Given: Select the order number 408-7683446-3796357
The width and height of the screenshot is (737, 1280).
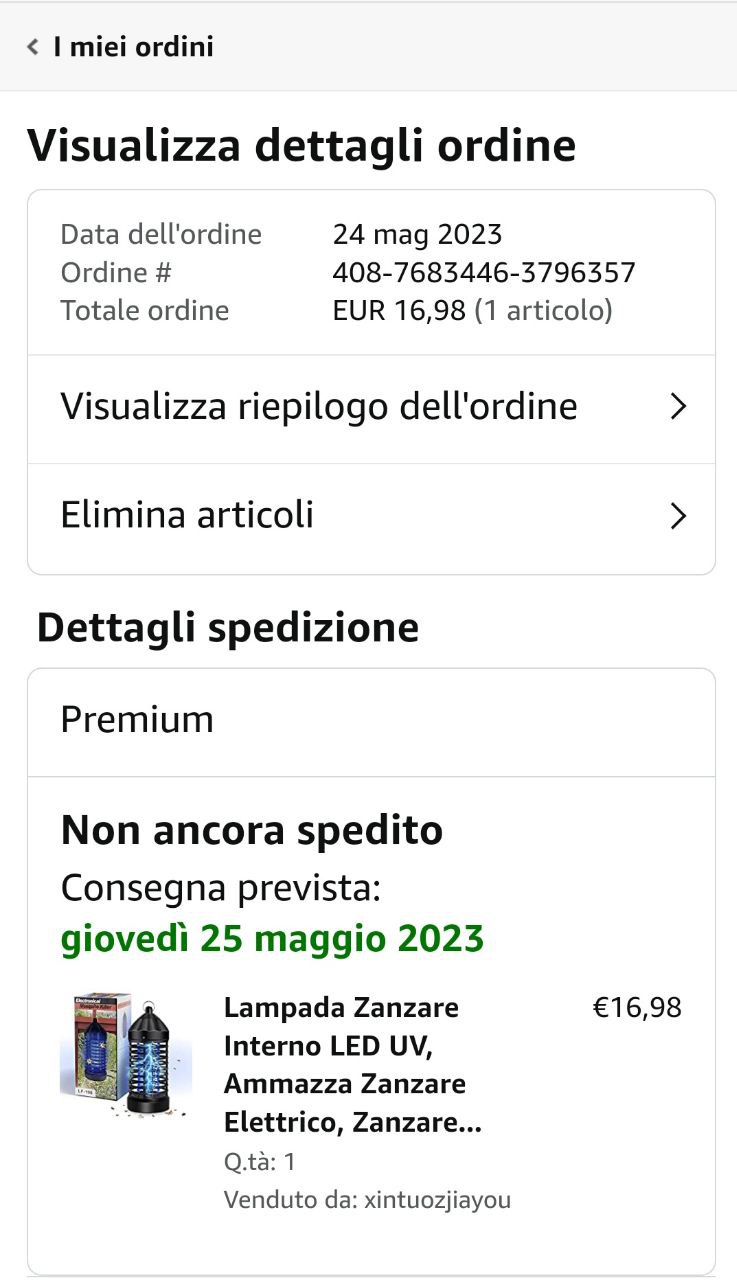Looking at the screenshot, I should coord(484,273).
